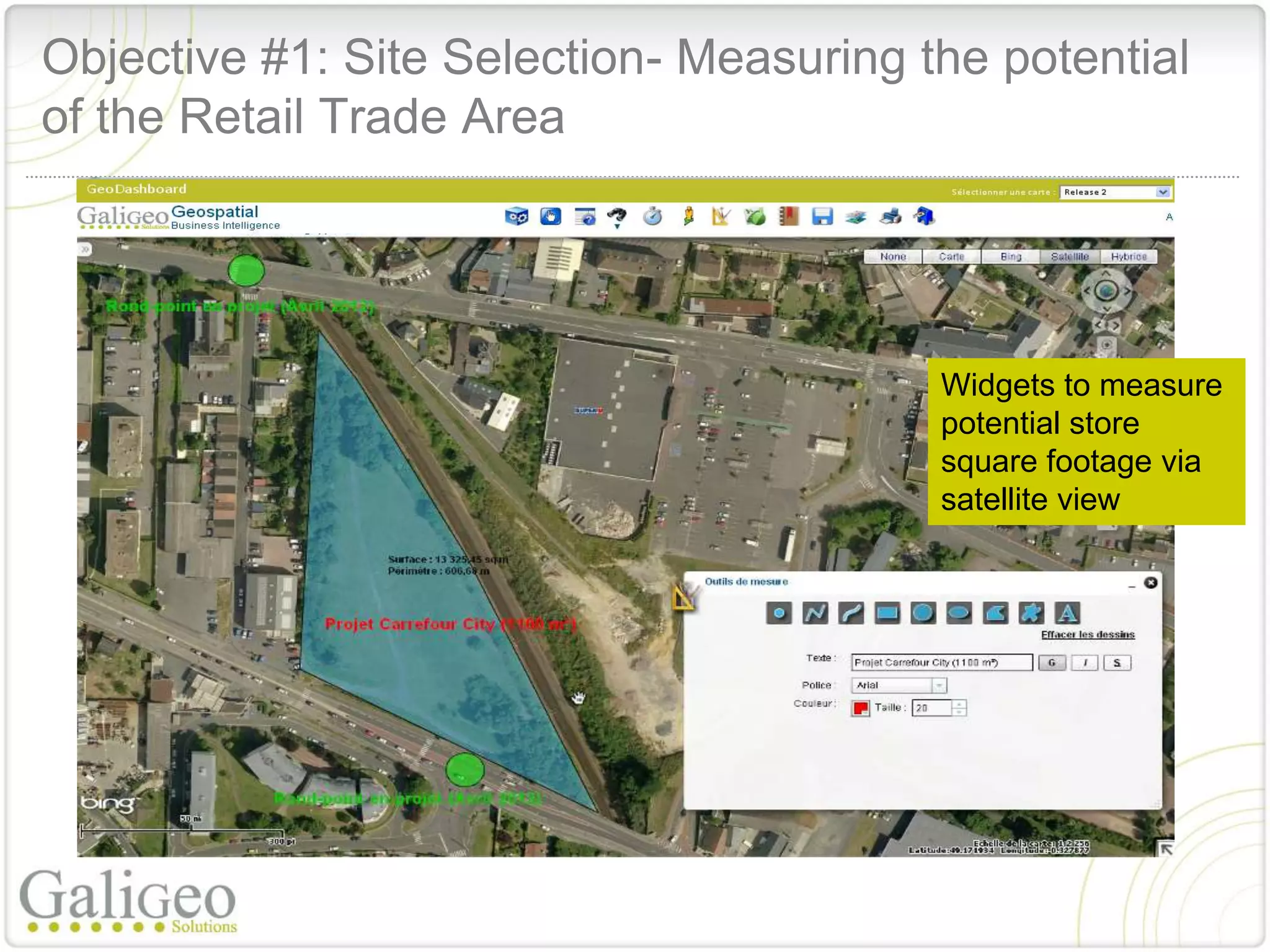Open the Release 2 map selector dropdown

coord(1115,192)
